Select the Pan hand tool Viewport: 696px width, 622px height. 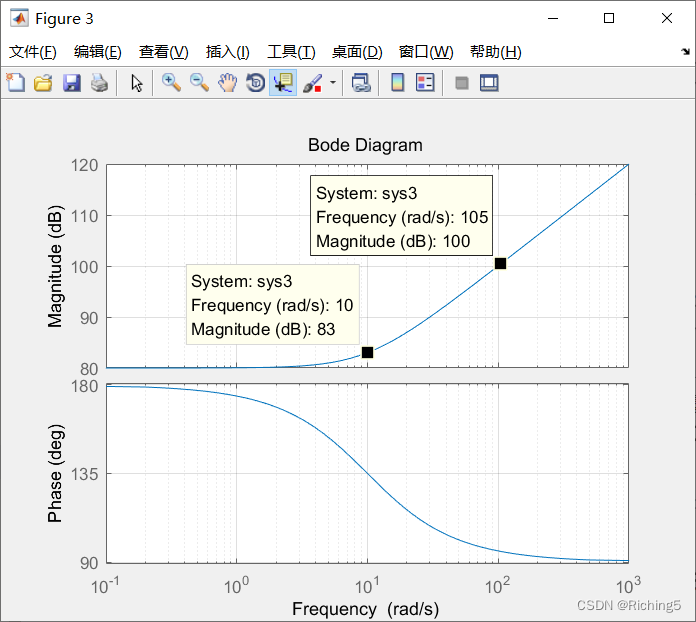click(227, 83)
